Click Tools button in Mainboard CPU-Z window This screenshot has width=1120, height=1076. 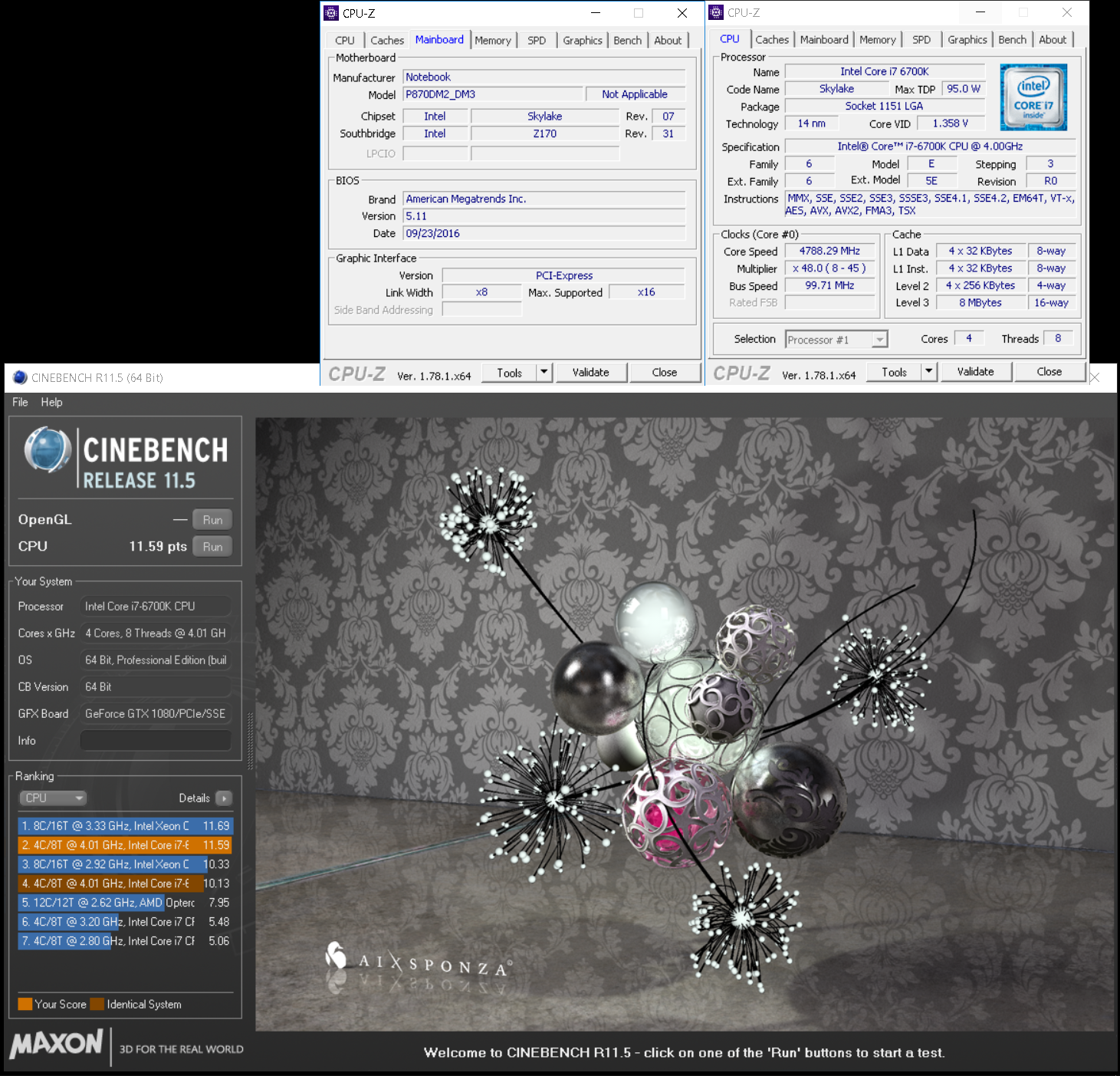click(x=509, y=372)
